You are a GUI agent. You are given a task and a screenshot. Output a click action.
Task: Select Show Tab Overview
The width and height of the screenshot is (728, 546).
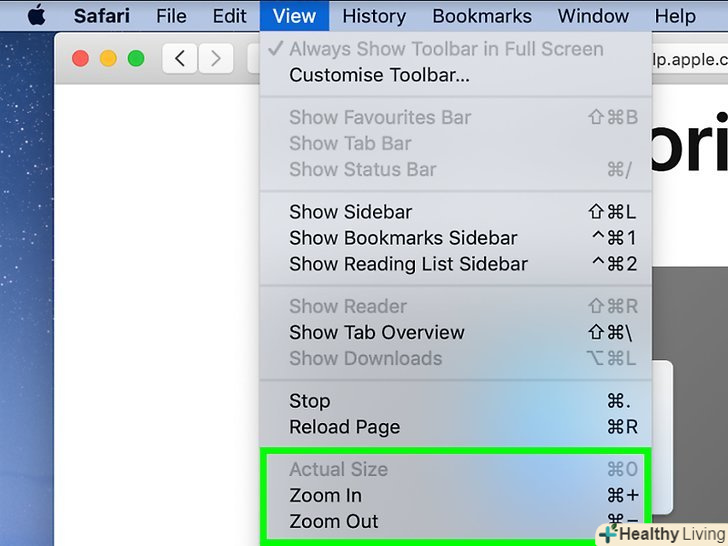376,332
